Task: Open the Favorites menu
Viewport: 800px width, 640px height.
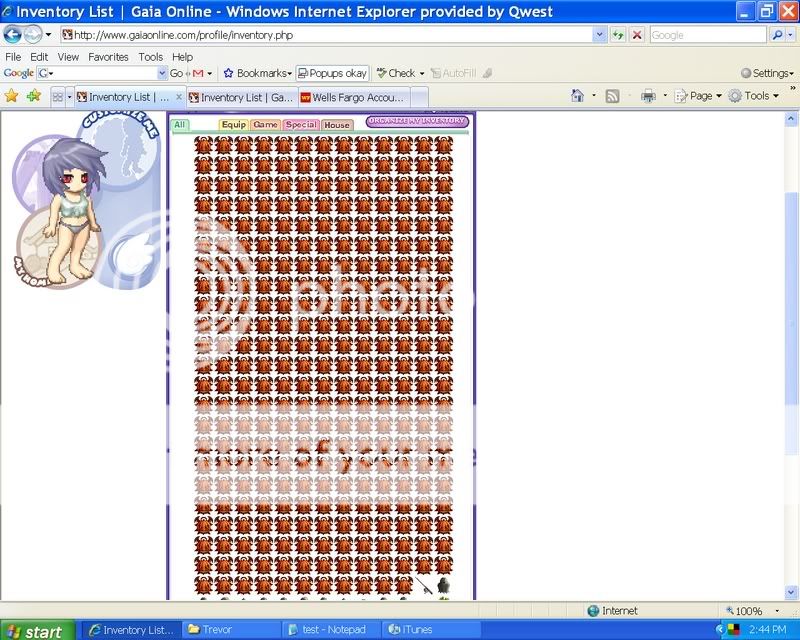Action: (x=108, y=57)
